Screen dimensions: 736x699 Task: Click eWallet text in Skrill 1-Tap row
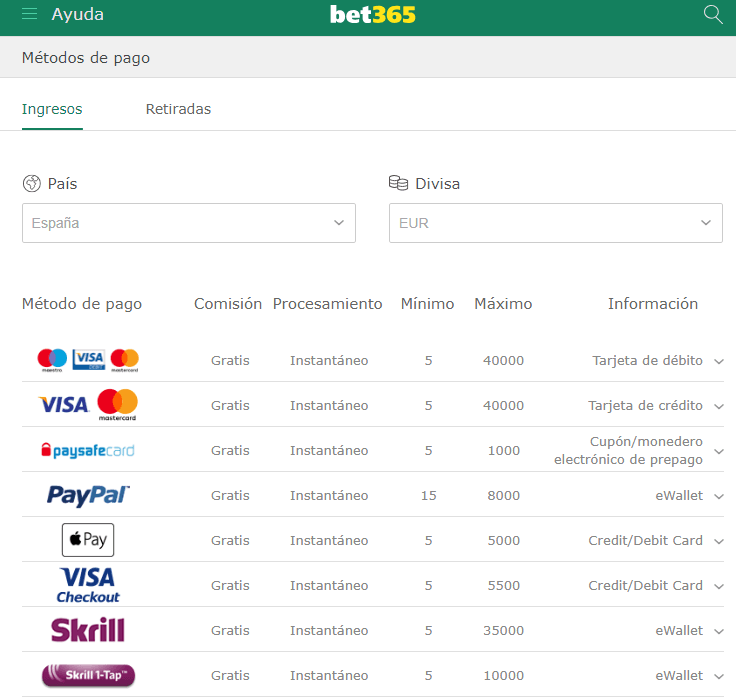[x=679, y=676]
